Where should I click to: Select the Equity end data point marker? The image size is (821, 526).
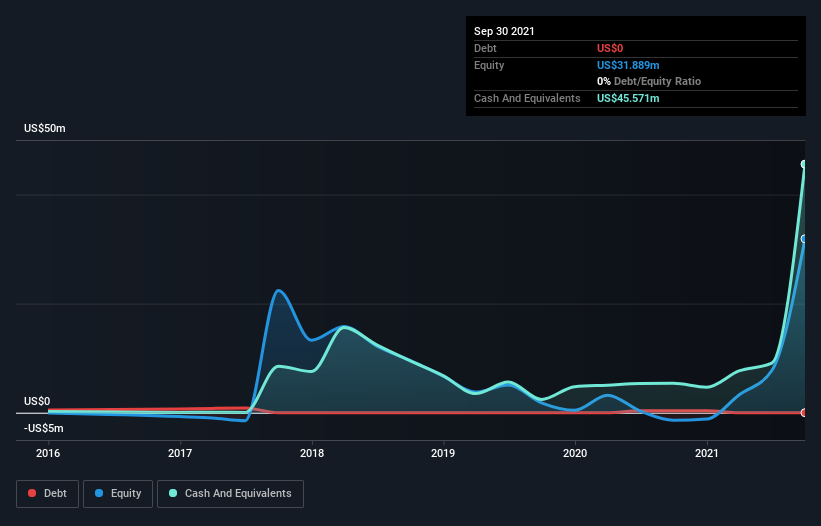(804, 239)
